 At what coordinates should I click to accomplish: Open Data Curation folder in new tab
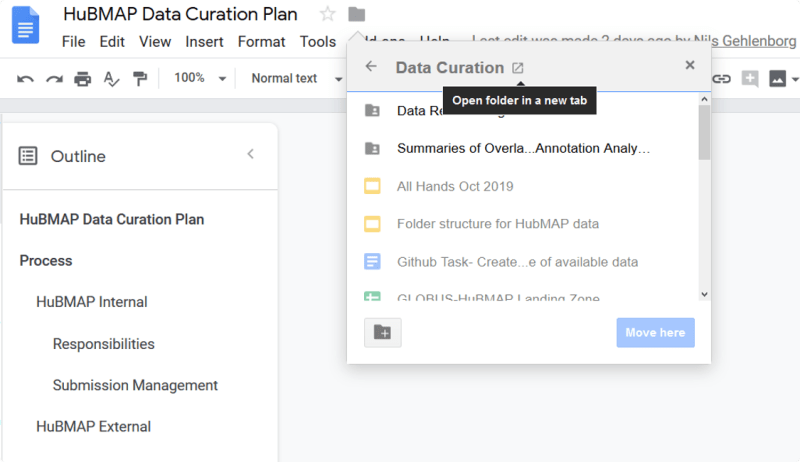click(517, 68)
